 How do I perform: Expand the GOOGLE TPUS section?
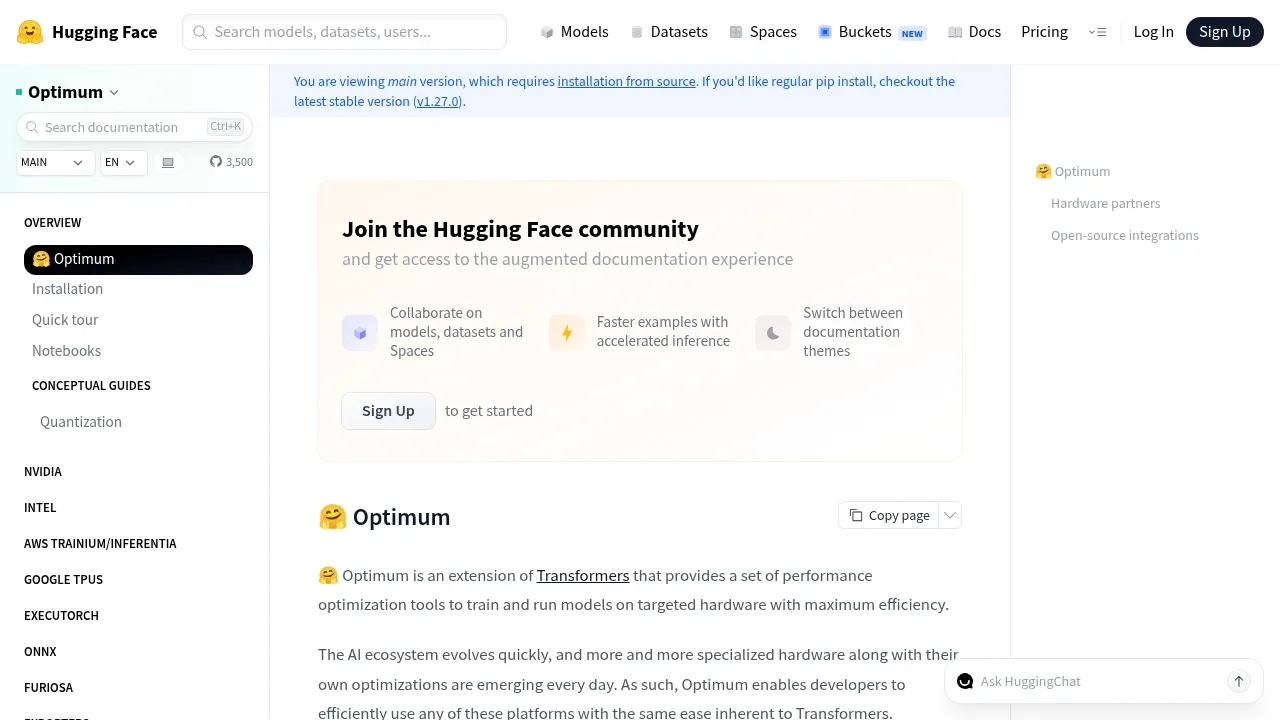pyautogui.click(x=63, y=580)
